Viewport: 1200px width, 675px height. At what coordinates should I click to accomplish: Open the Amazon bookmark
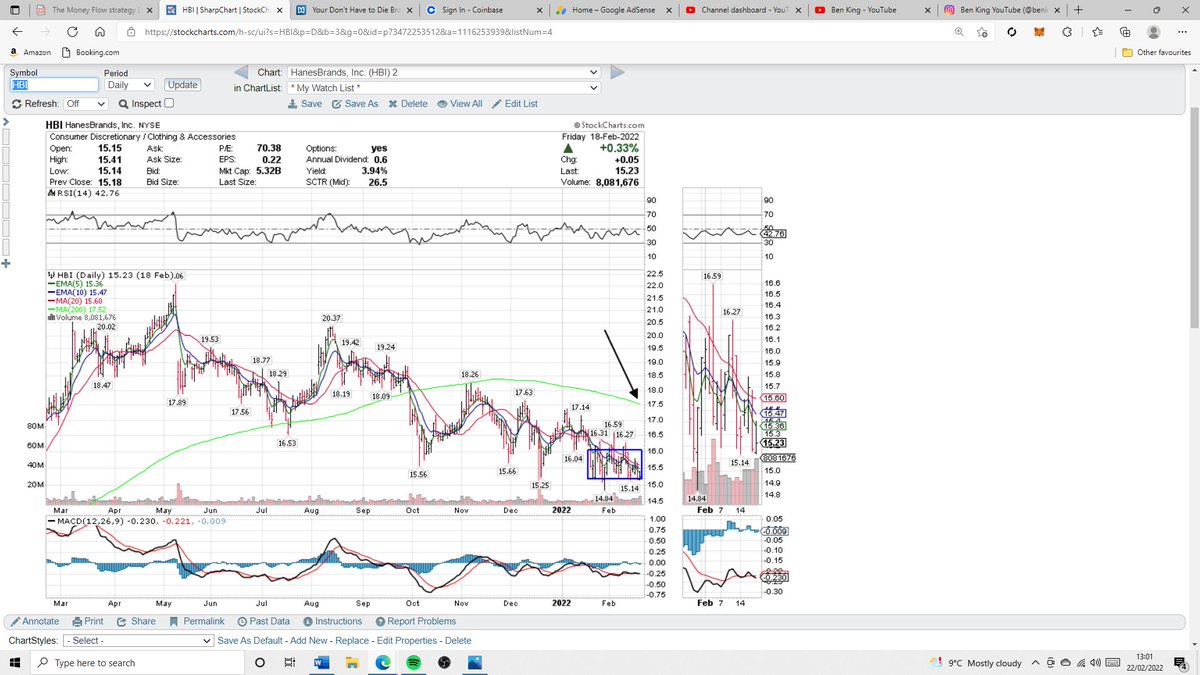[x=30, y=52]
